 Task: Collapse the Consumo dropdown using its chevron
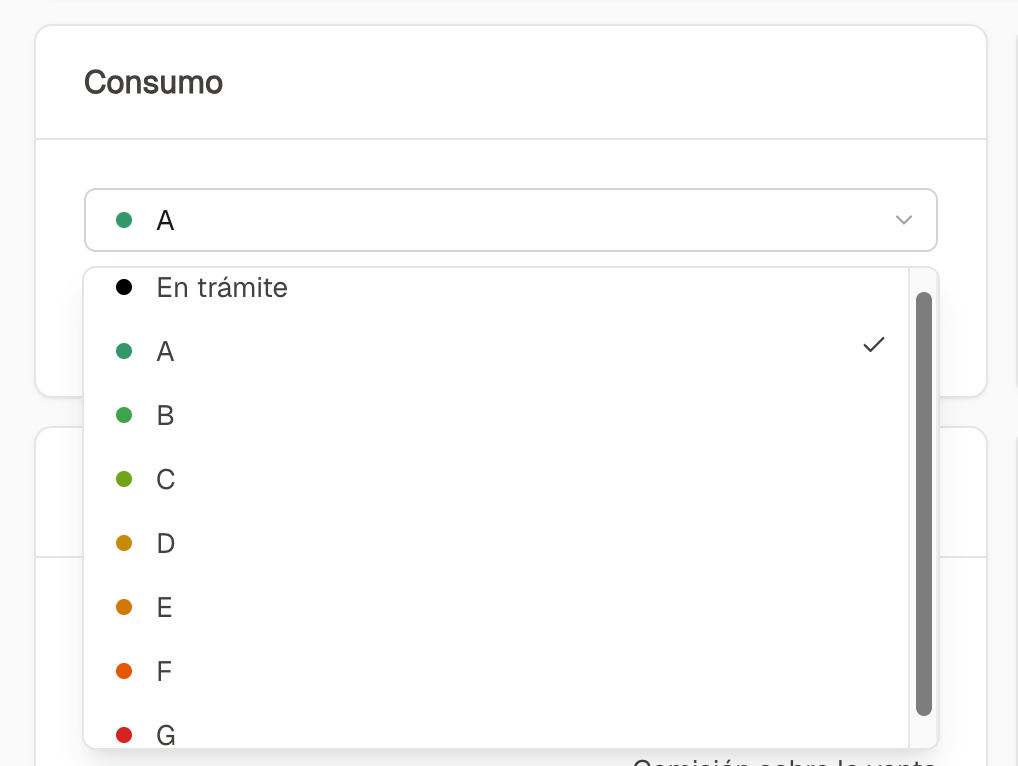903,220
